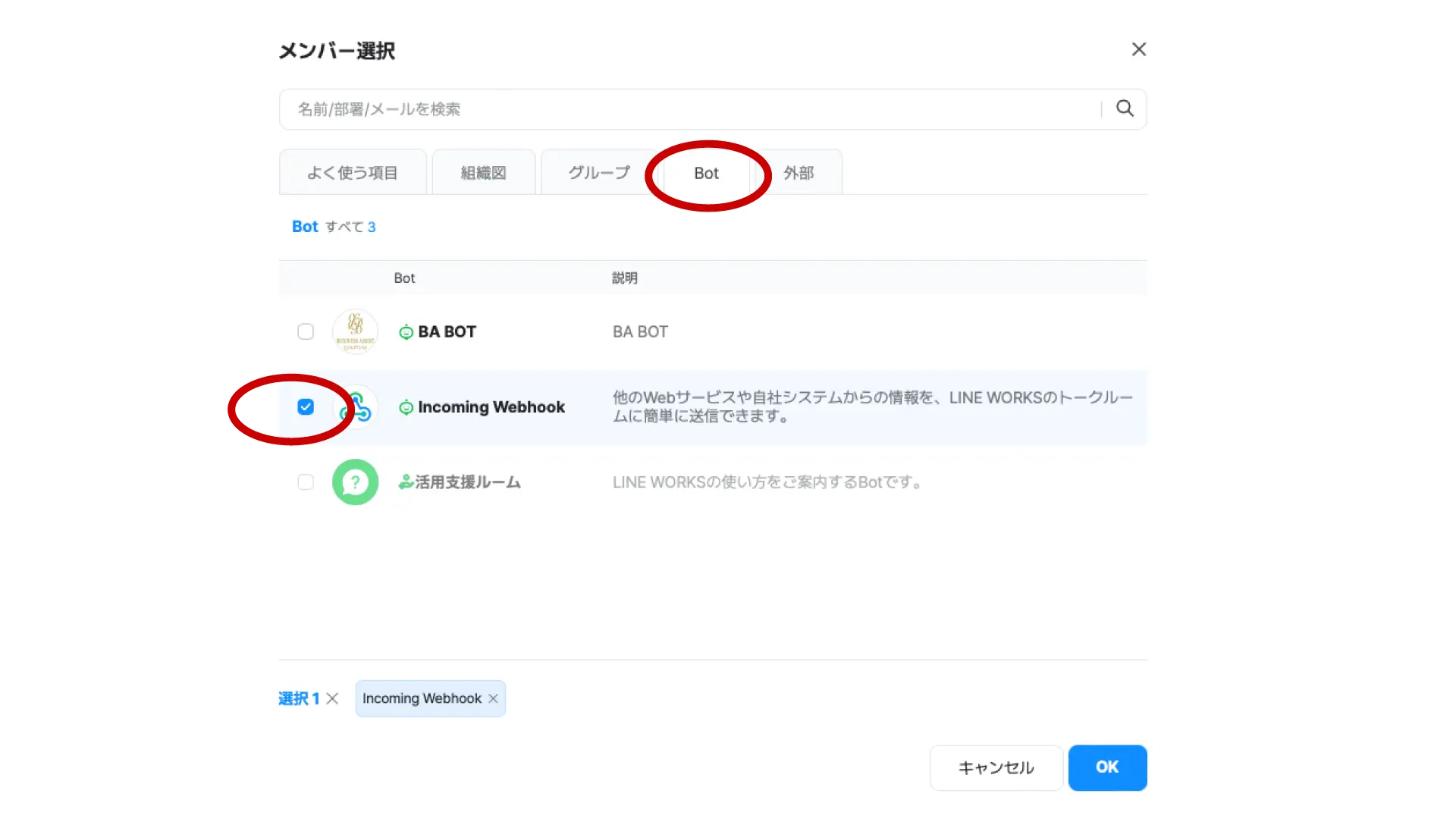Close the メンバー選択 dialog
The width and height of the screenshot is (1456, 819).
coord(1138,49)
